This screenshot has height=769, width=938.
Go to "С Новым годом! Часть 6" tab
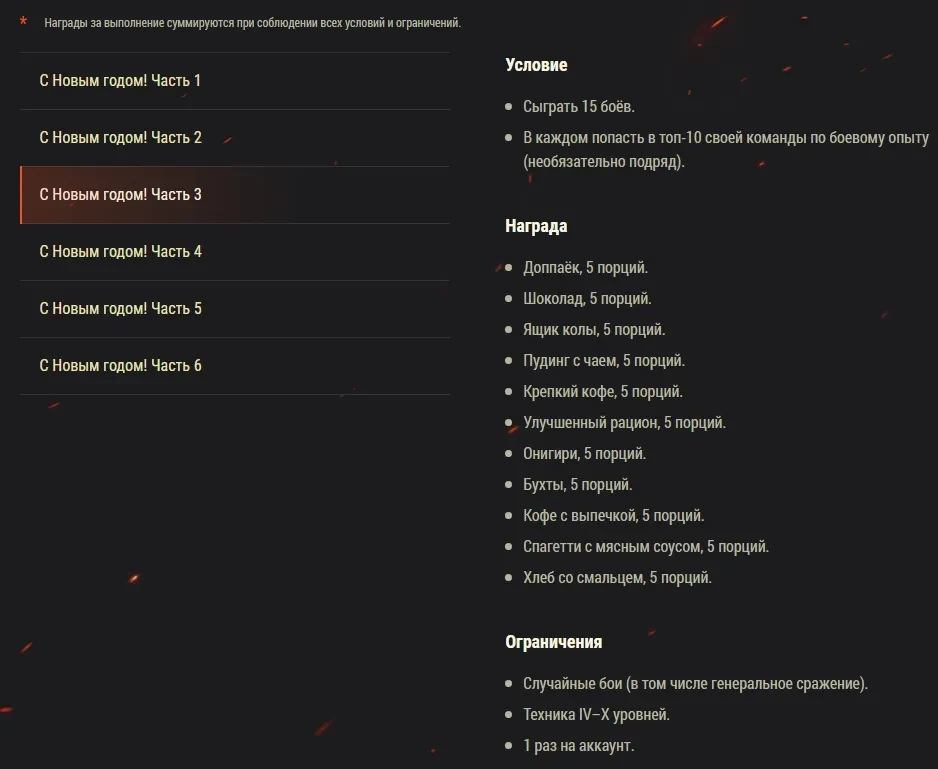pos(120,366)
